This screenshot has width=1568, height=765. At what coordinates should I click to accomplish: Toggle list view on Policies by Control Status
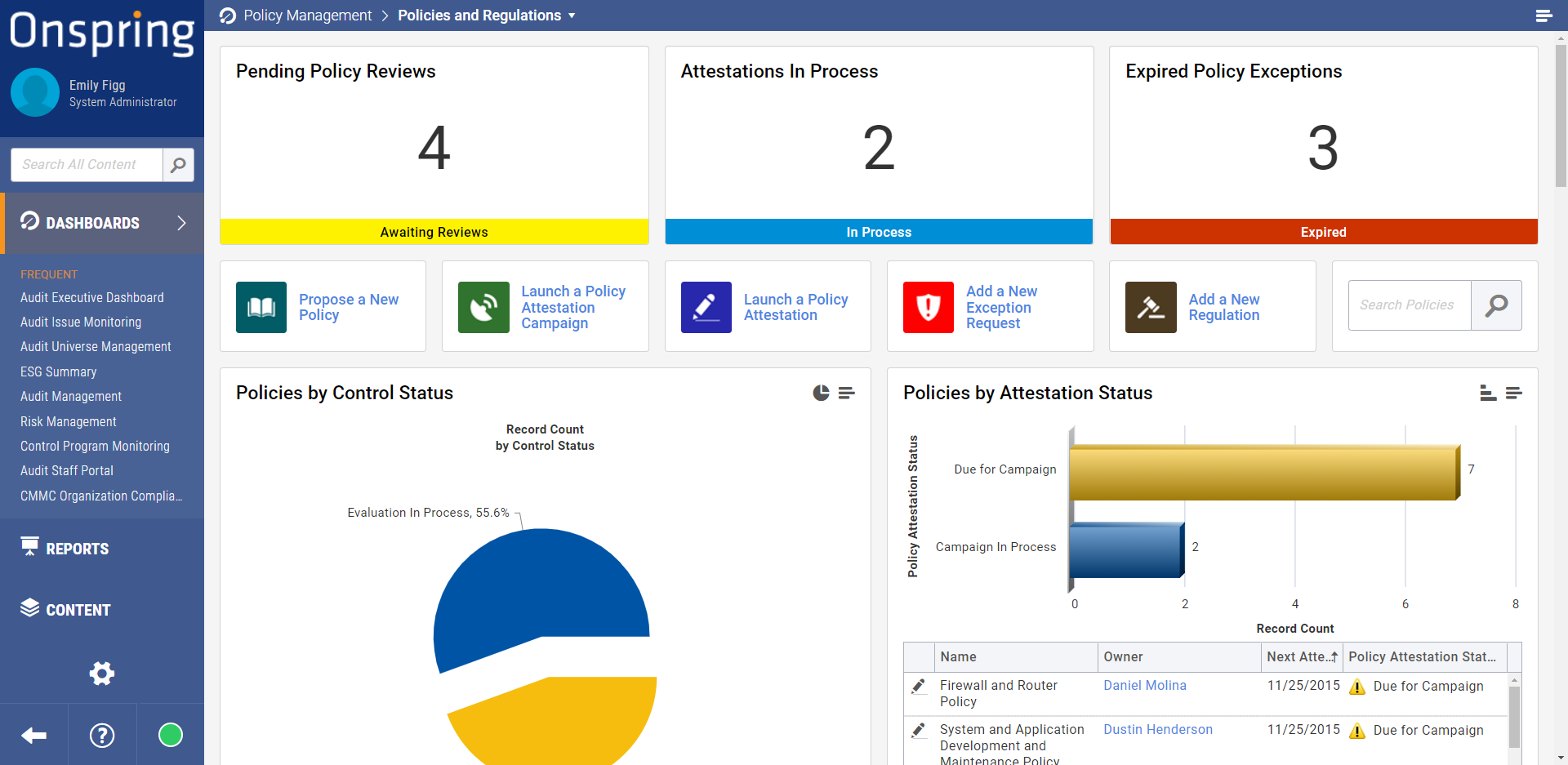click(847, 393)
